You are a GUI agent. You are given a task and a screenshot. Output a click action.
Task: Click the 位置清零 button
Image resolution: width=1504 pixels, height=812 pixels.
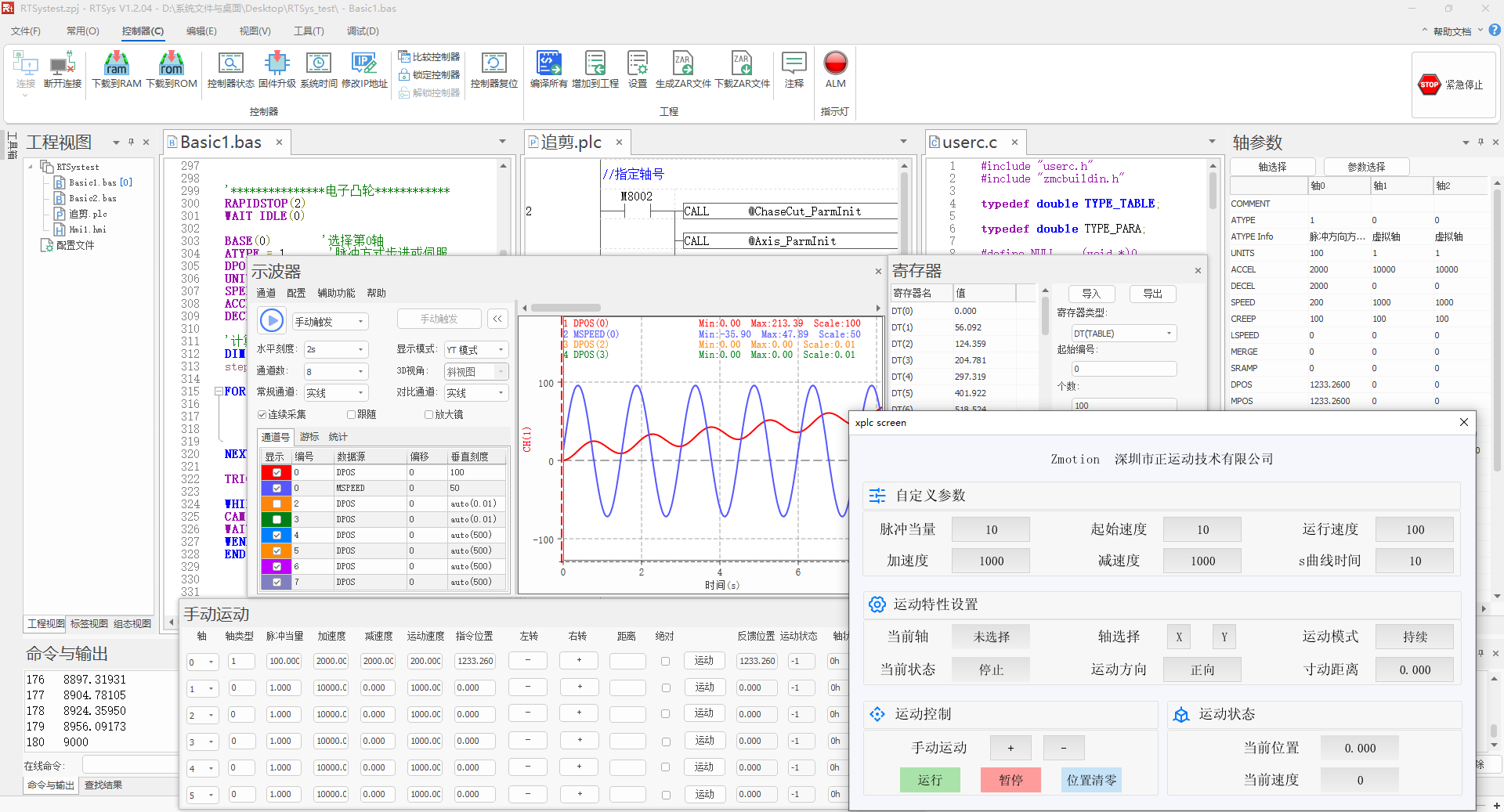[1091, 780]
